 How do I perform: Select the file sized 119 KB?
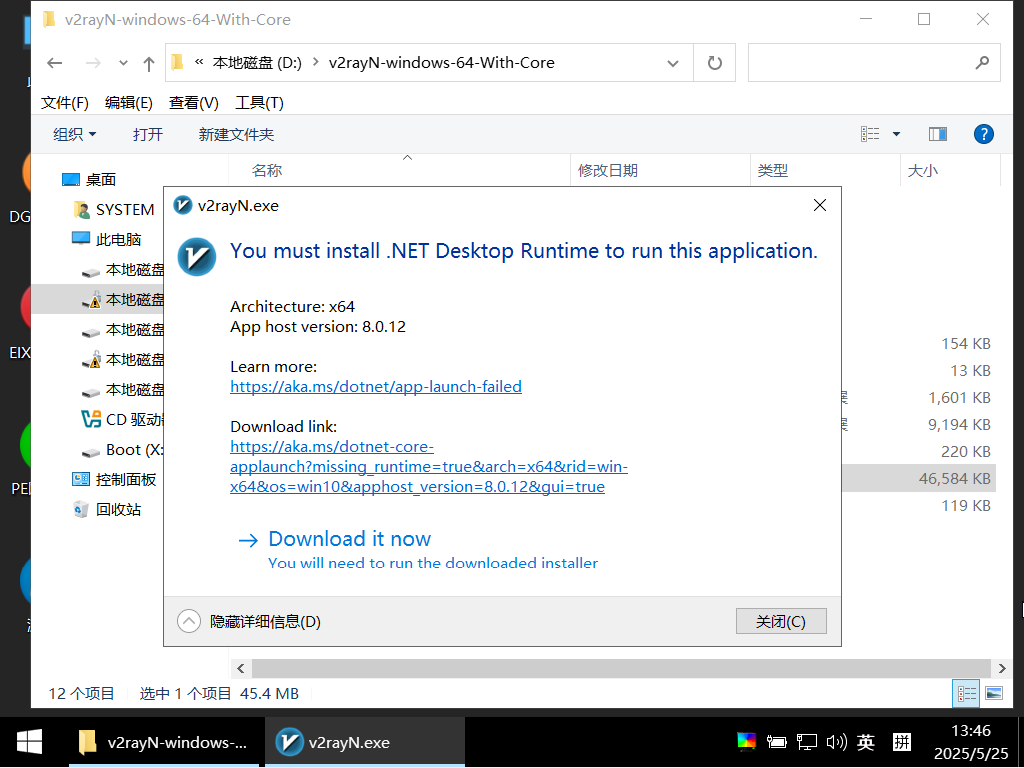point(966,506)
